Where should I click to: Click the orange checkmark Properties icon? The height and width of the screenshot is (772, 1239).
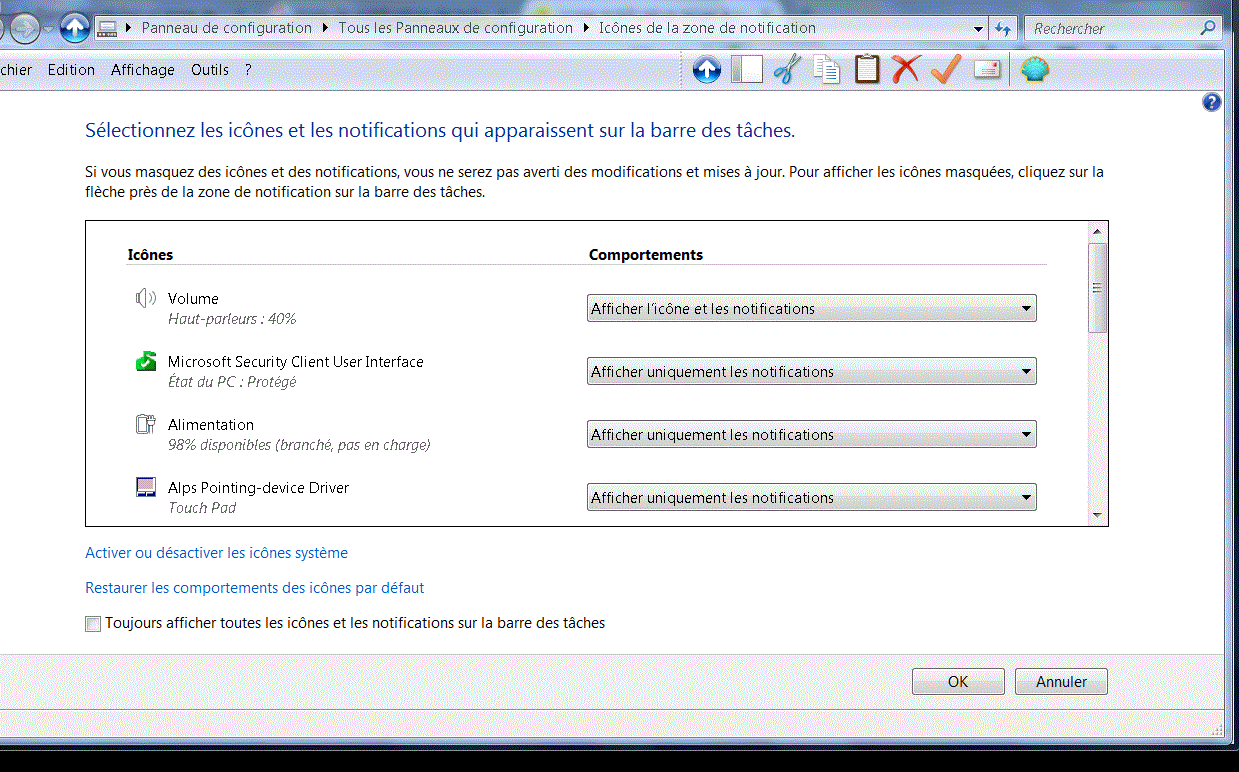pos(946,70)
